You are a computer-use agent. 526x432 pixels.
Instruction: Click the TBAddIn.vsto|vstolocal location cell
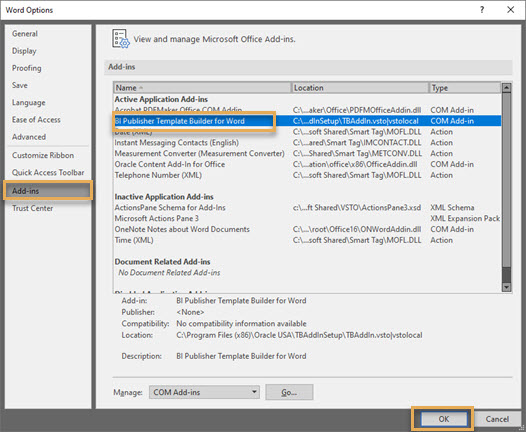[356, 121]
